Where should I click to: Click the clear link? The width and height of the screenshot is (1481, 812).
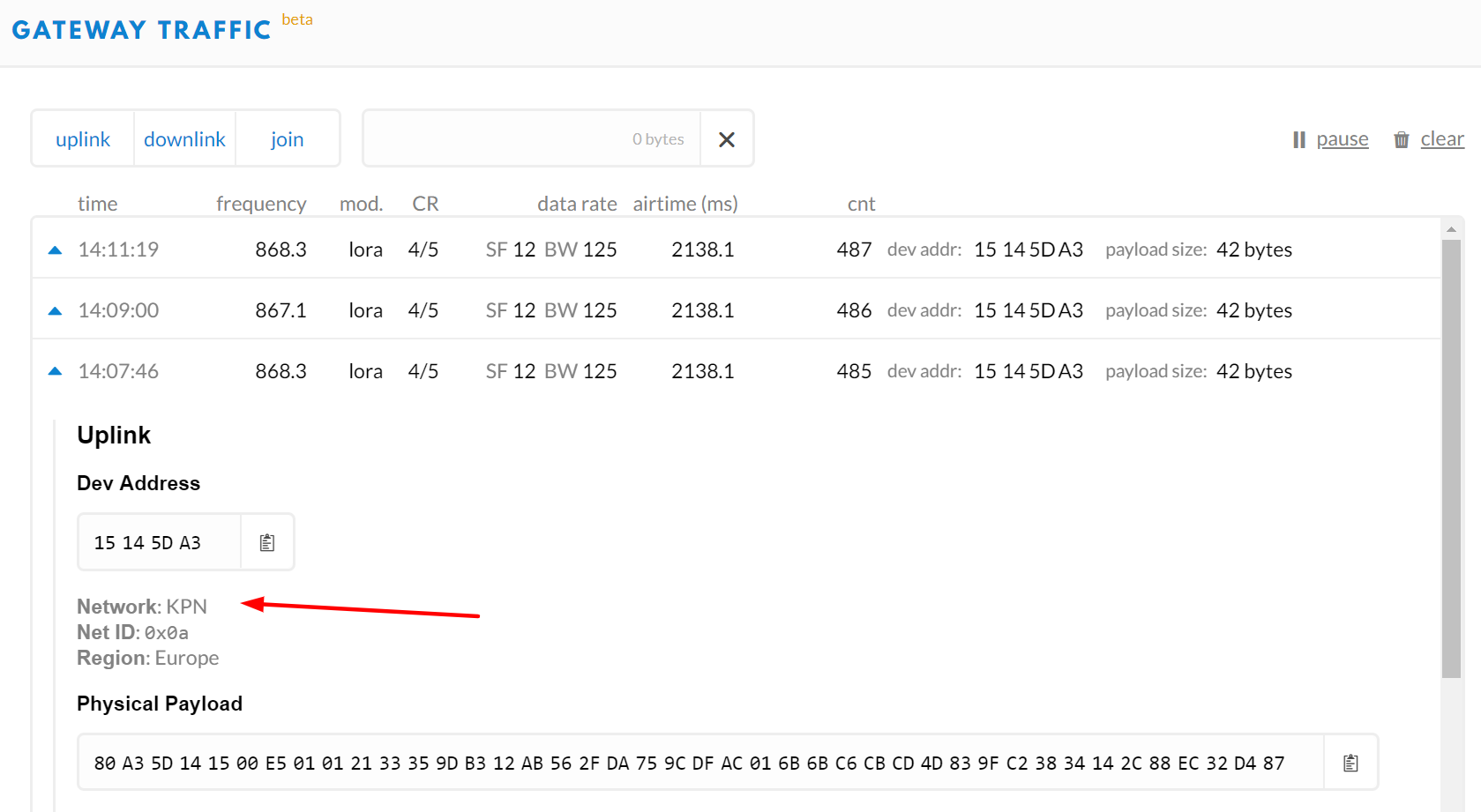tap(1441, 139)
